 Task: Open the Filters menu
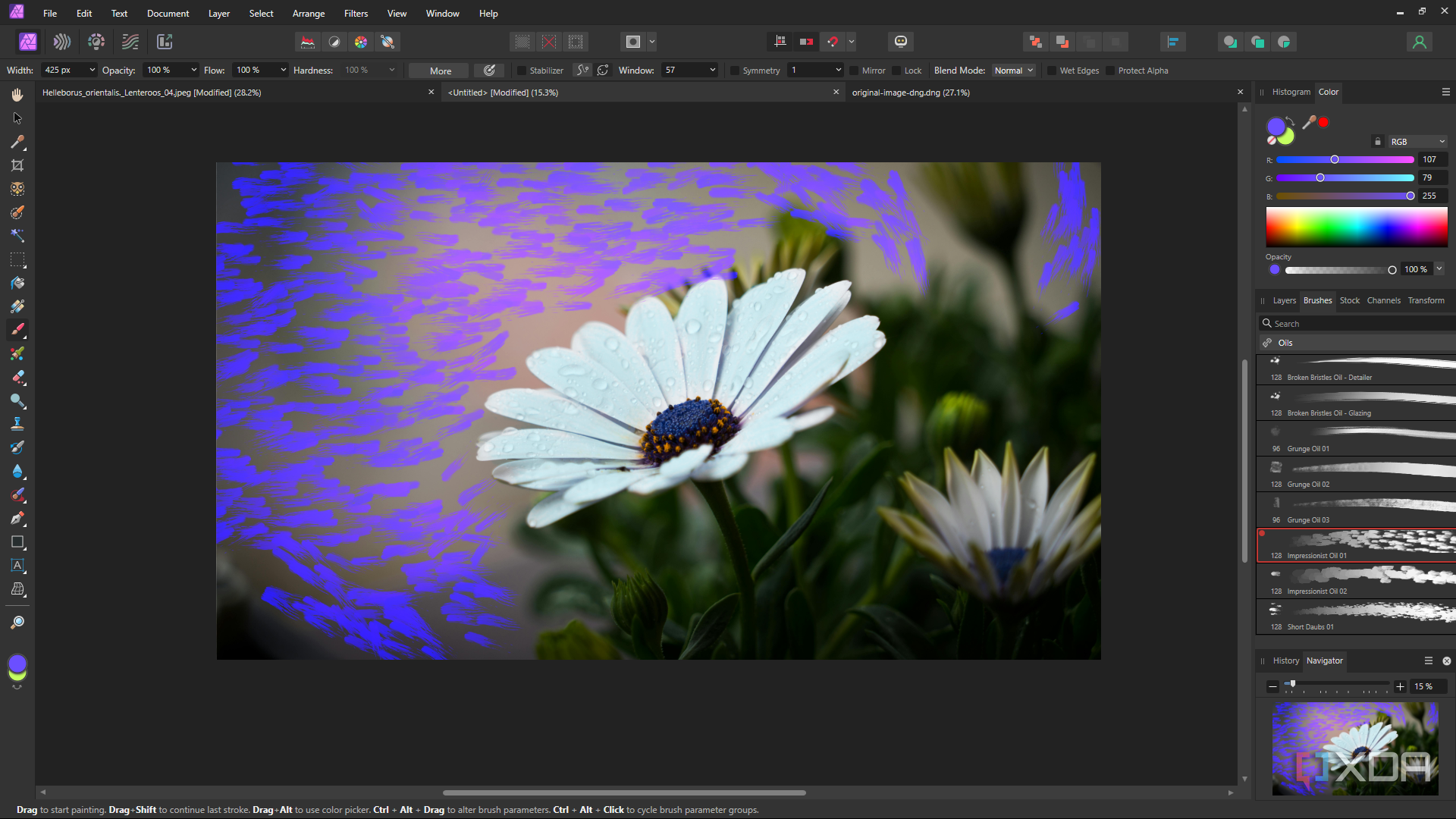(x=356, y=14)
